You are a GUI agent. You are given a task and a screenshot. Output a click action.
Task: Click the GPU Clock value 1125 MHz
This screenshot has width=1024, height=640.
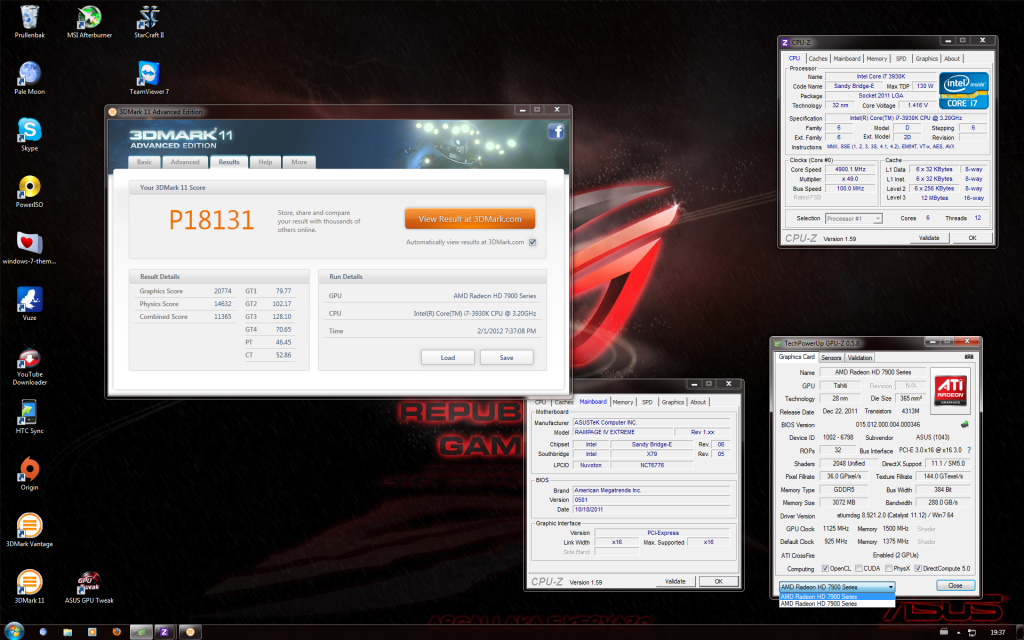tap(835, 528)
